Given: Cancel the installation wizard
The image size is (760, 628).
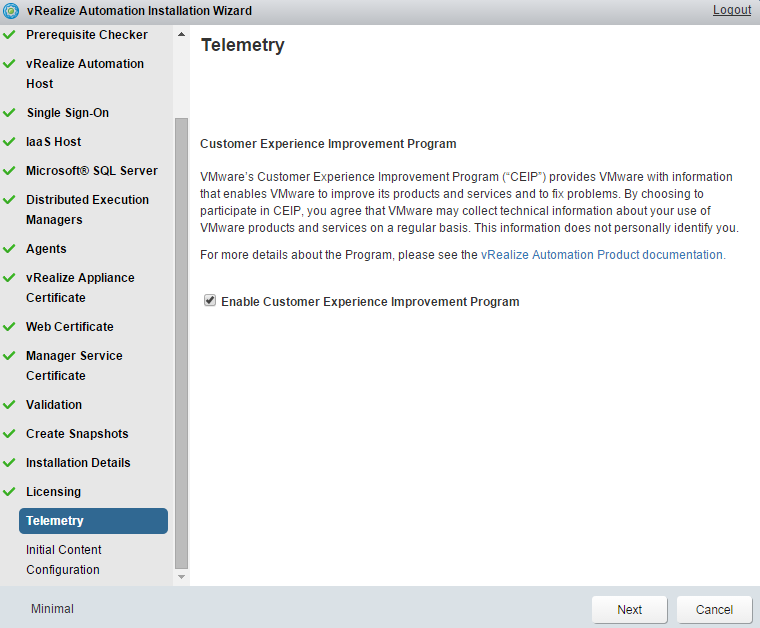Looking at the screenshot, I should click(x=714, y=610).
